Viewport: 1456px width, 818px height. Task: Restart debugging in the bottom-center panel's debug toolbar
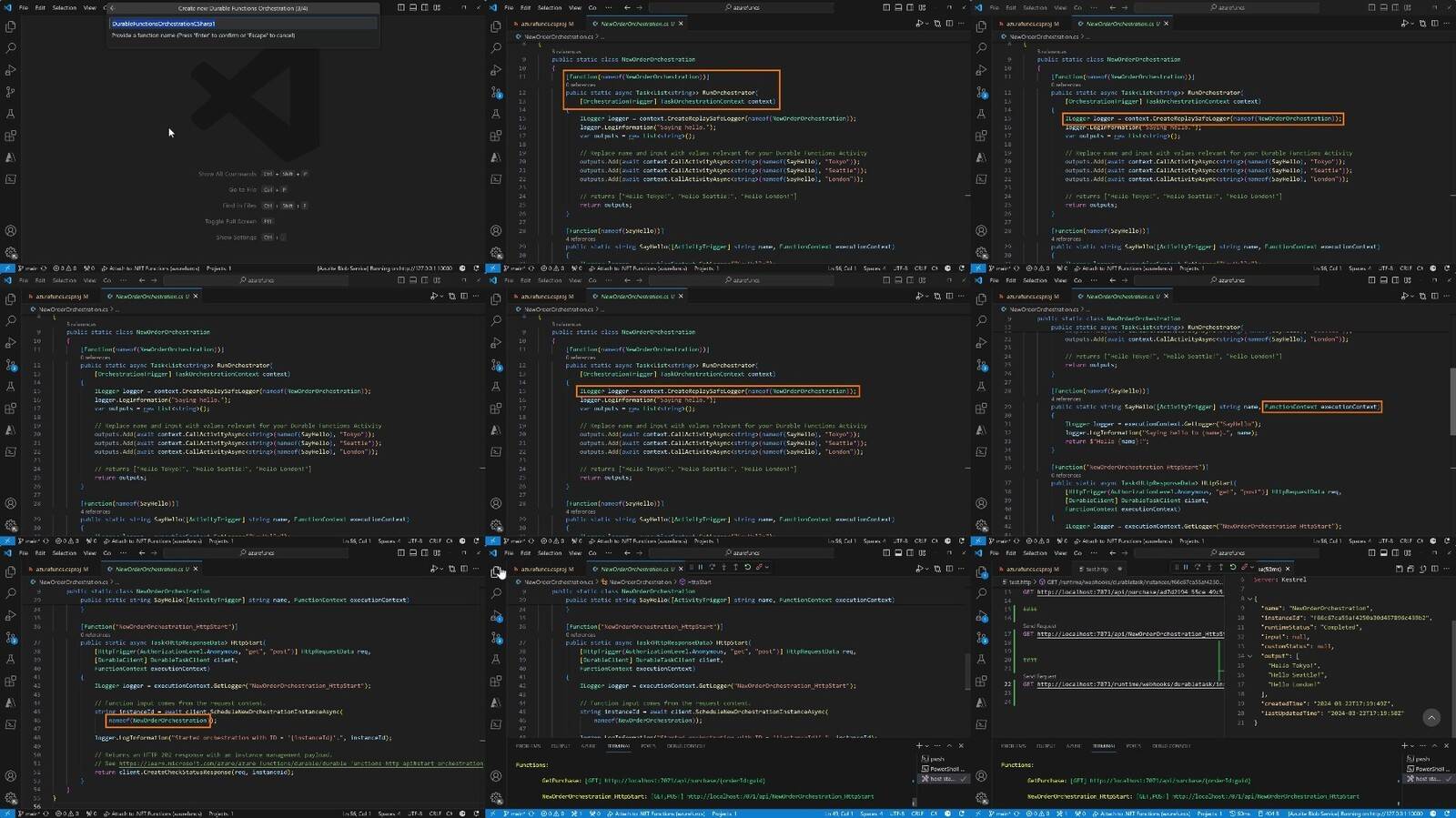tap(747, 568)
